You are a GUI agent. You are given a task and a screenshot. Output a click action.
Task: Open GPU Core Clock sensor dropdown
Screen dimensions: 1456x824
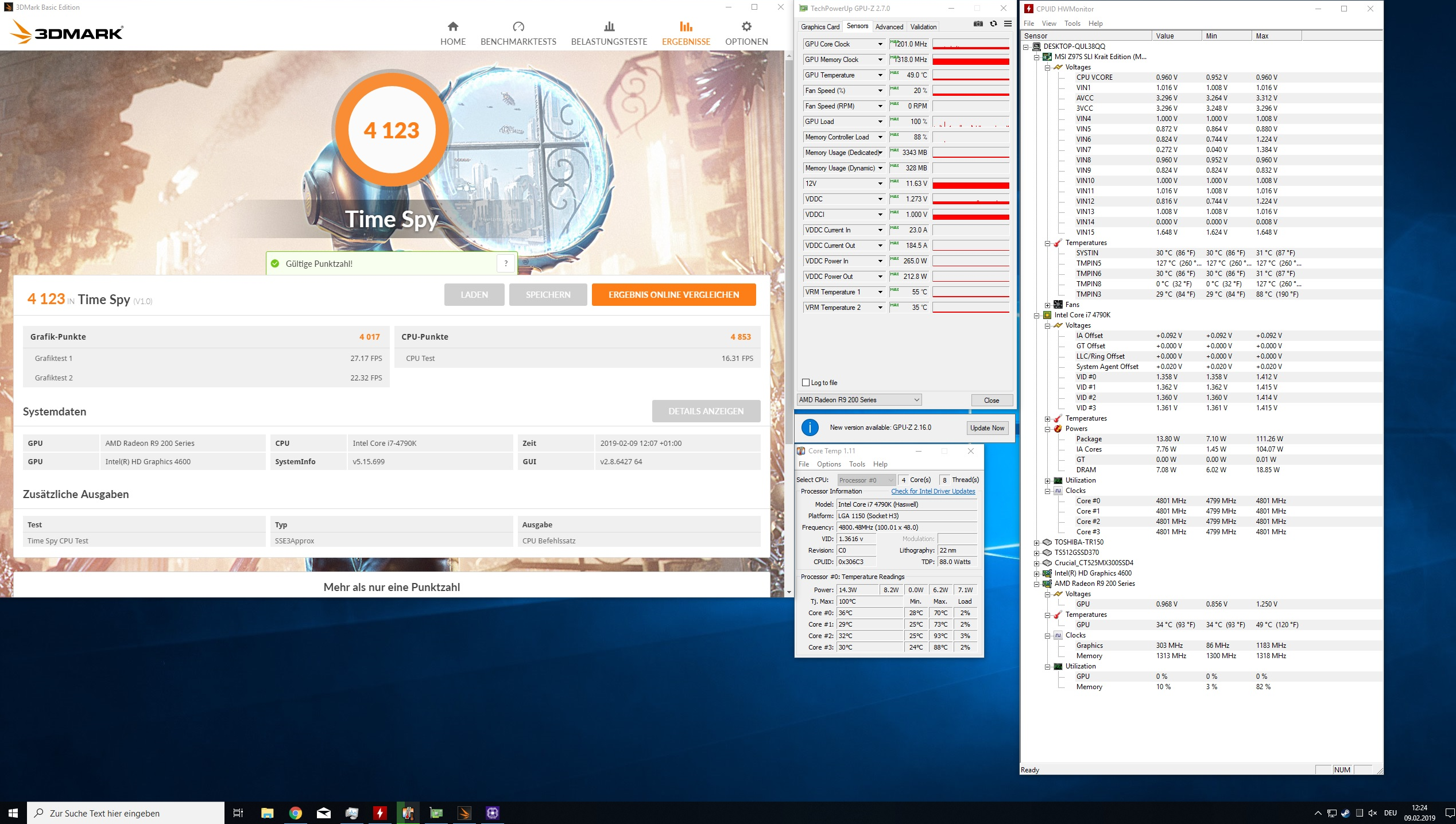pos(880,44)
